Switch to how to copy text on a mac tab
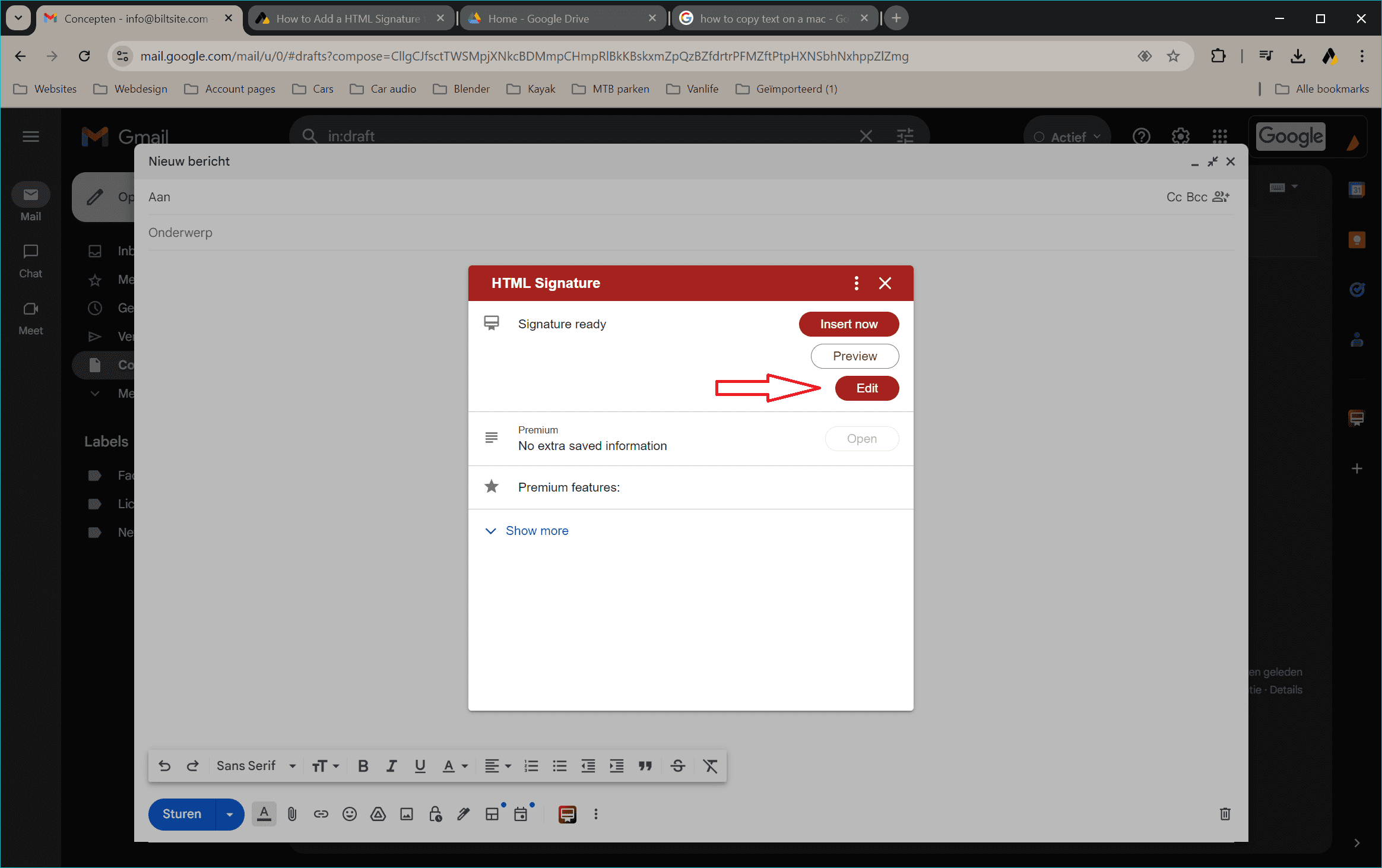 click(x=774, y=18)
